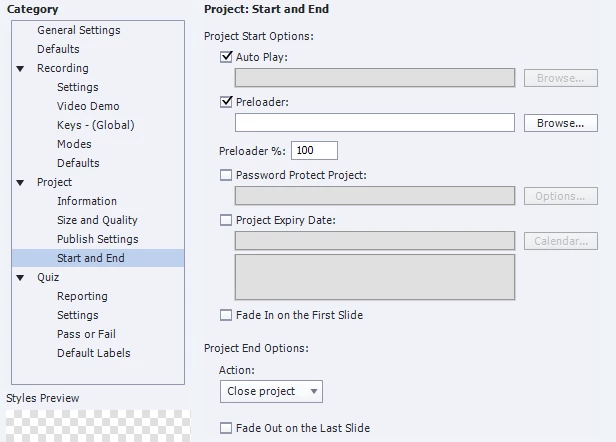
Task: Collapse the Quiz category tree arrow
Action: [20, 278]
